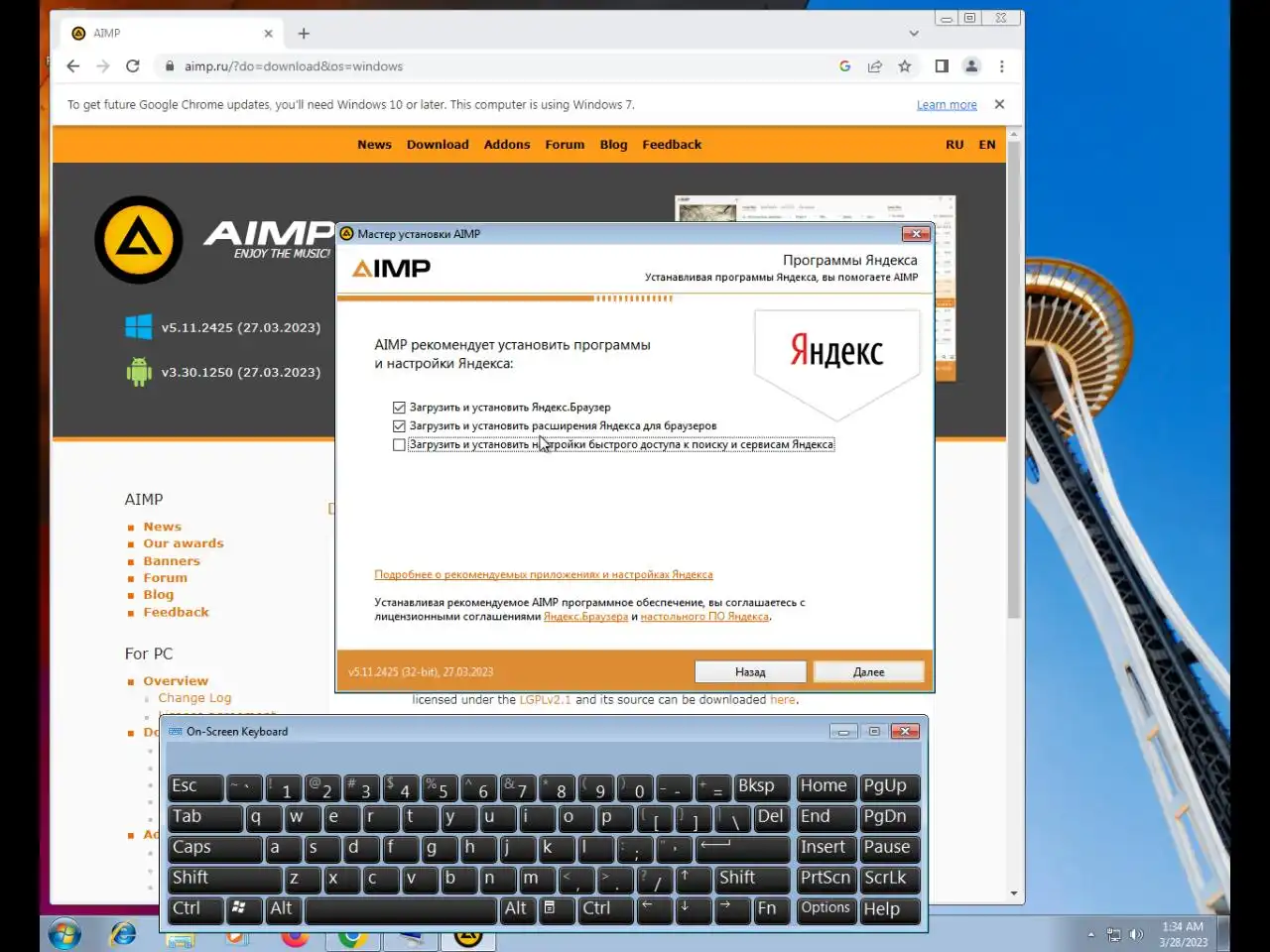This screenshot has width=1270, height=952.
Task: Open Chrome three-dot menu
Action: [1002, 66]
